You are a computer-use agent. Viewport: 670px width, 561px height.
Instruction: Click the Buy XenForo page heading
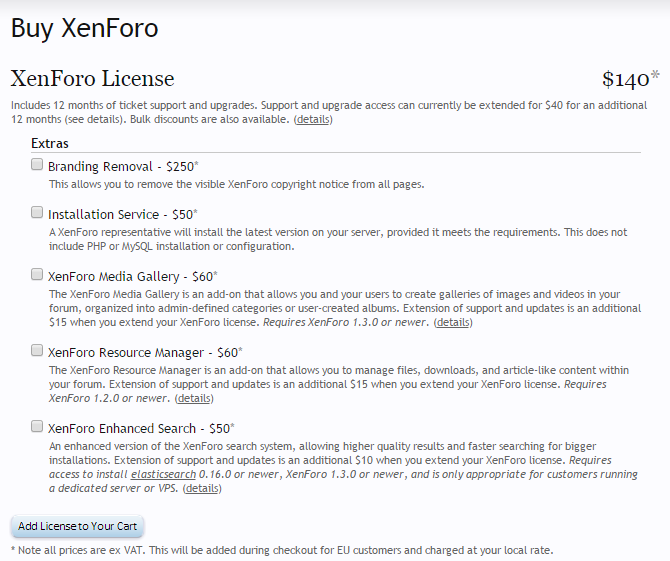click(84, 28)
